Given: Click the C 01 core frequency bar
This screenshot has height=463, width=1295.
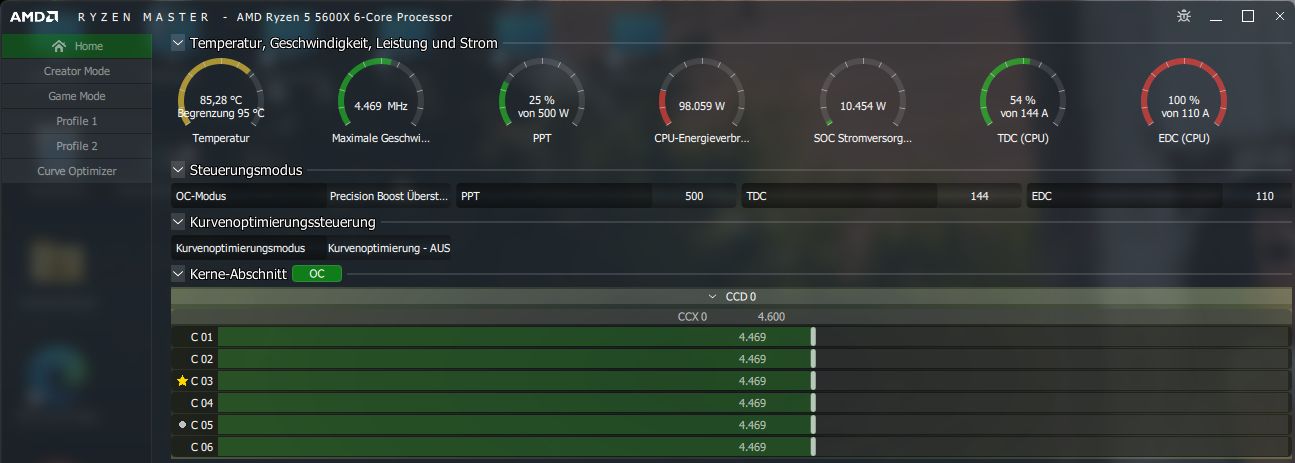Looking at the screenshot, I should [753, 337].
